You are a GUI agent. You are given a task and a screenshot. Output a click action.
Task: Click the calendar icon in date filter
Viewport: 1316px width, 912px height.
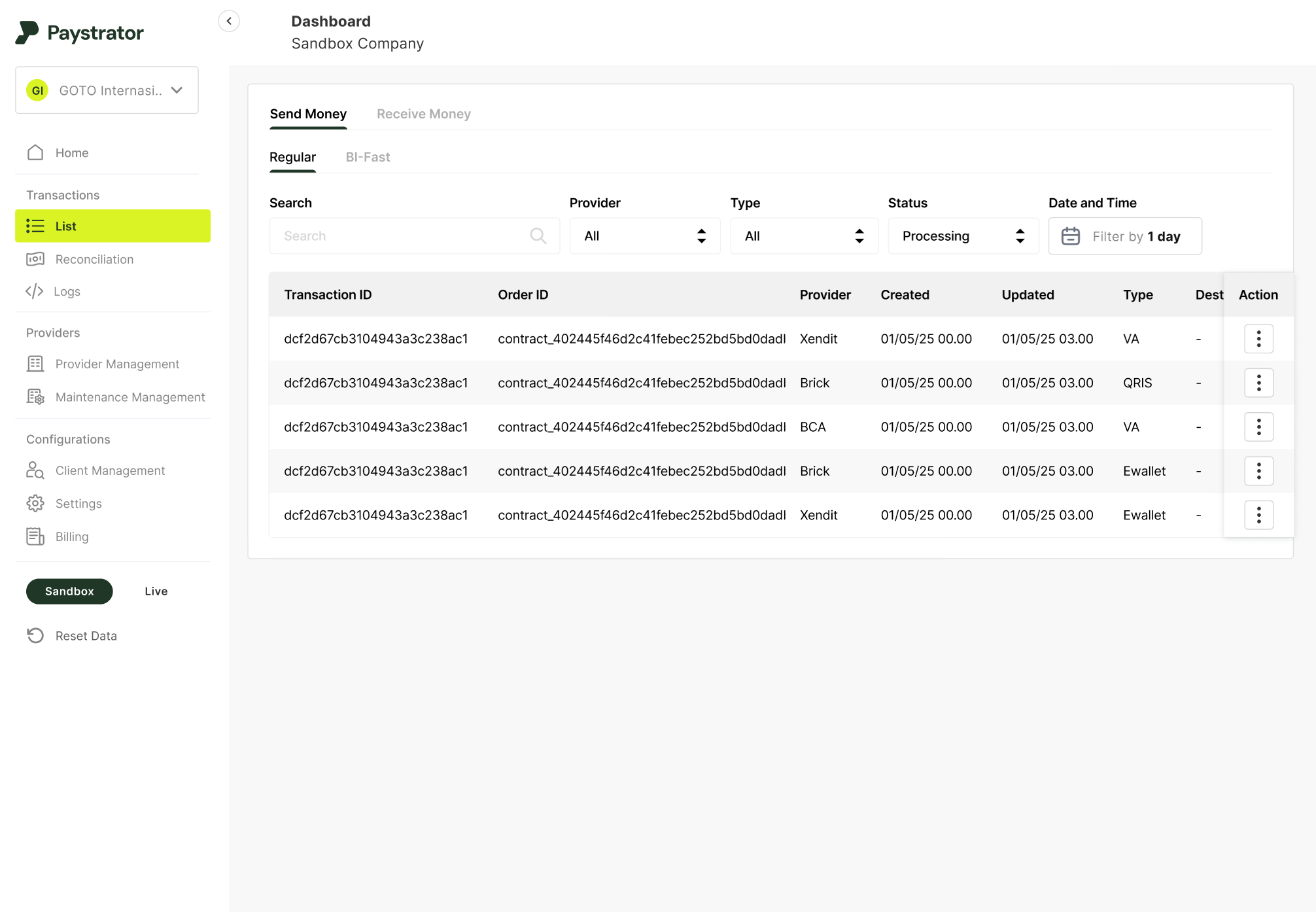[1071, 236]
